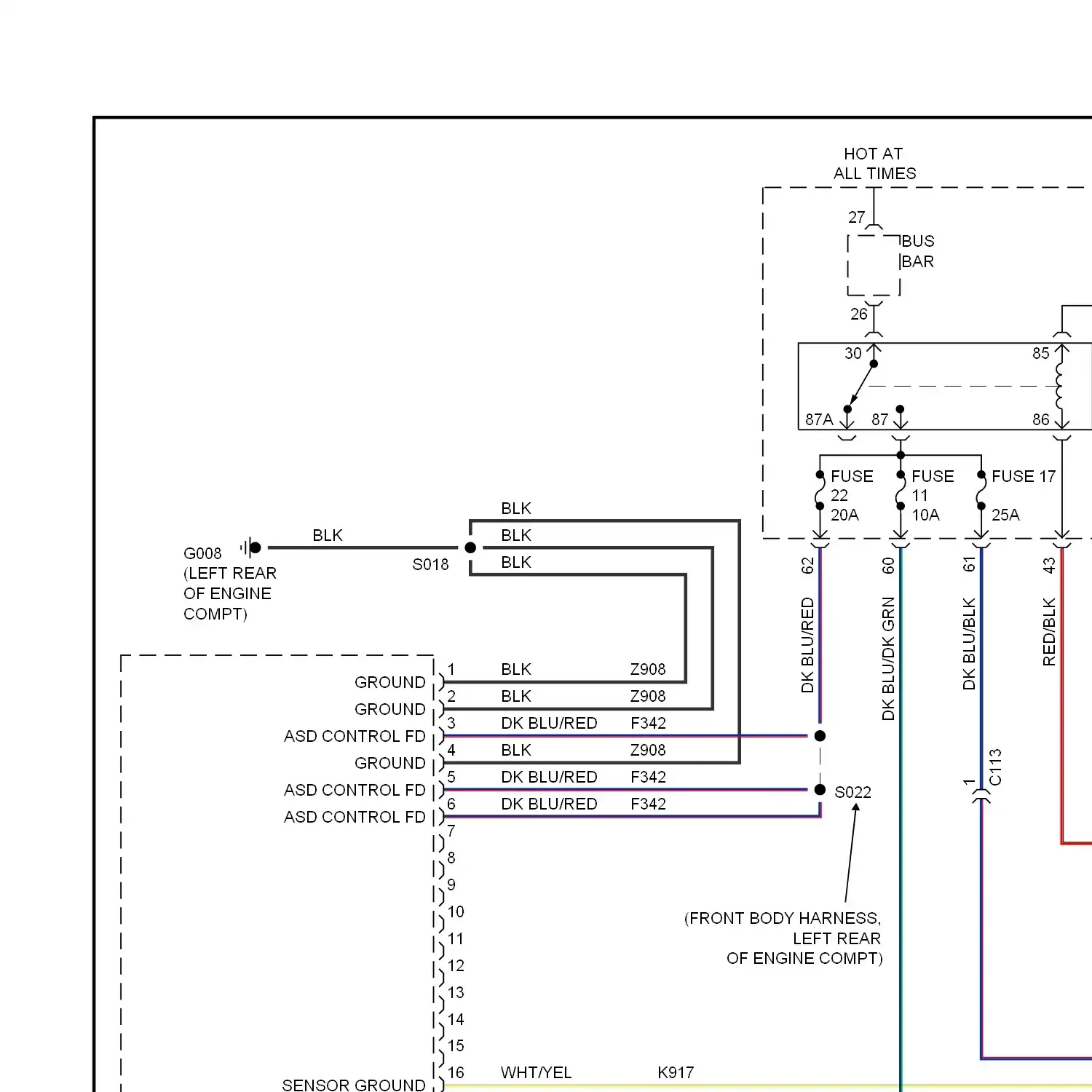
Task: Click the 'ASD CONTROL FD' label for pin 3
Action: (355, 736)
